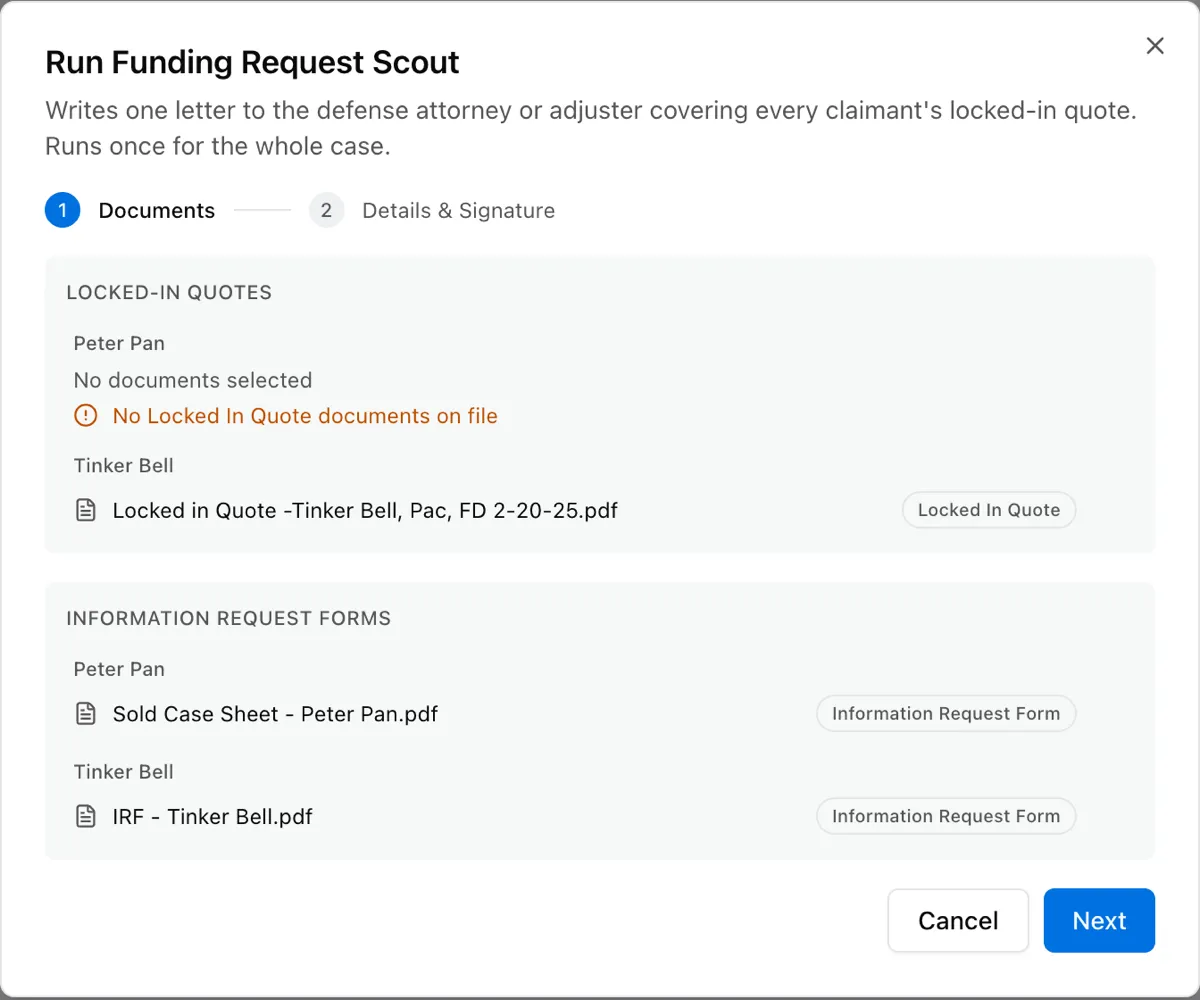Click Information Request Form tag for Sold Case Sheet

click(946, 714)
